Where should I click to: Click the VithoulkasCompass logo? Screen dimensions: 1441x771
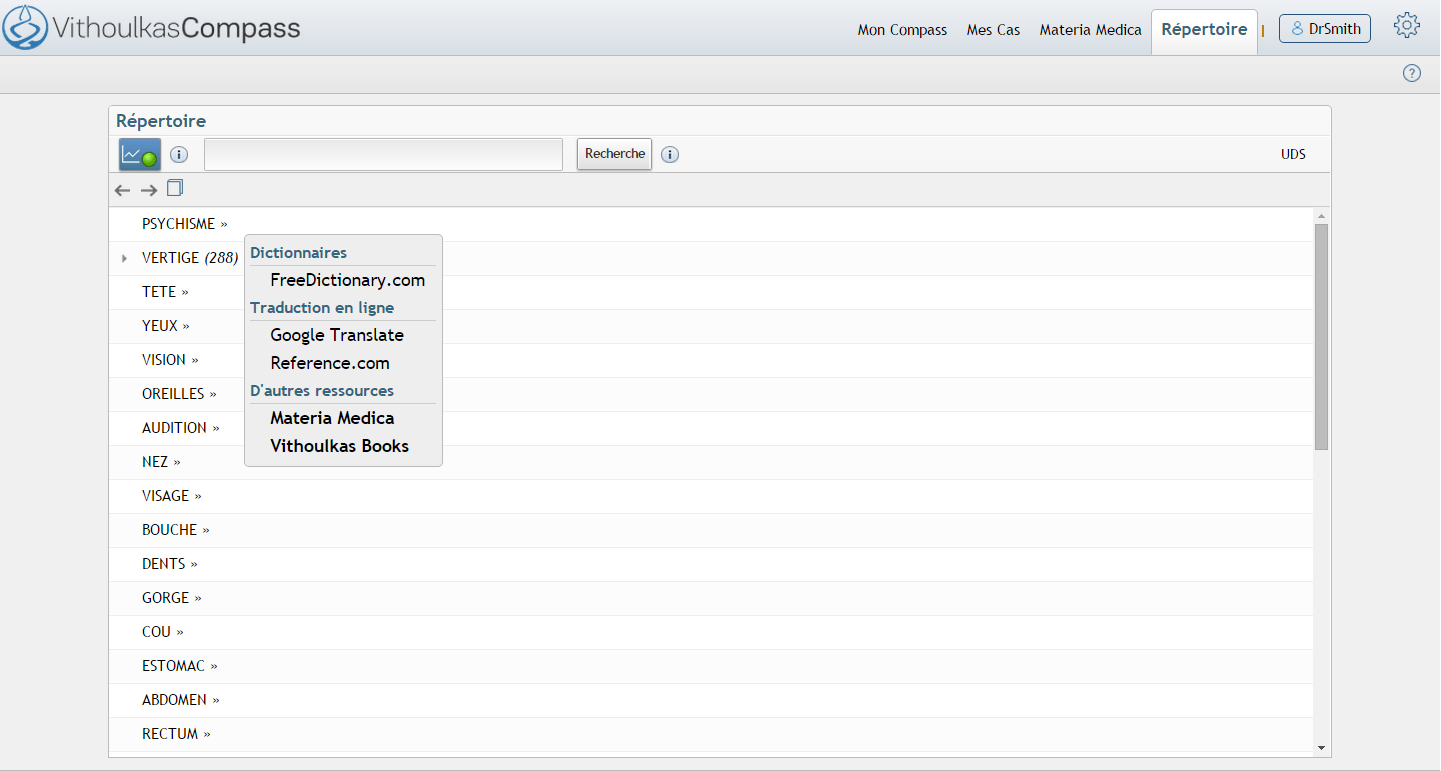(151, 27)
